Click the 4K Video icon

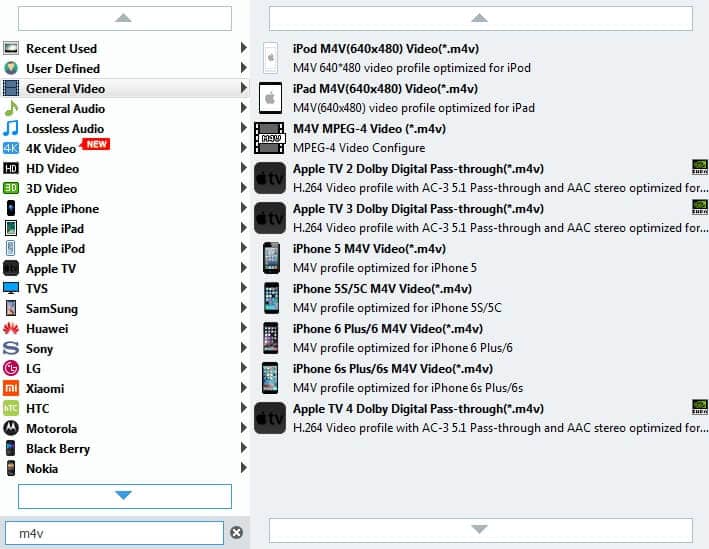11,148
